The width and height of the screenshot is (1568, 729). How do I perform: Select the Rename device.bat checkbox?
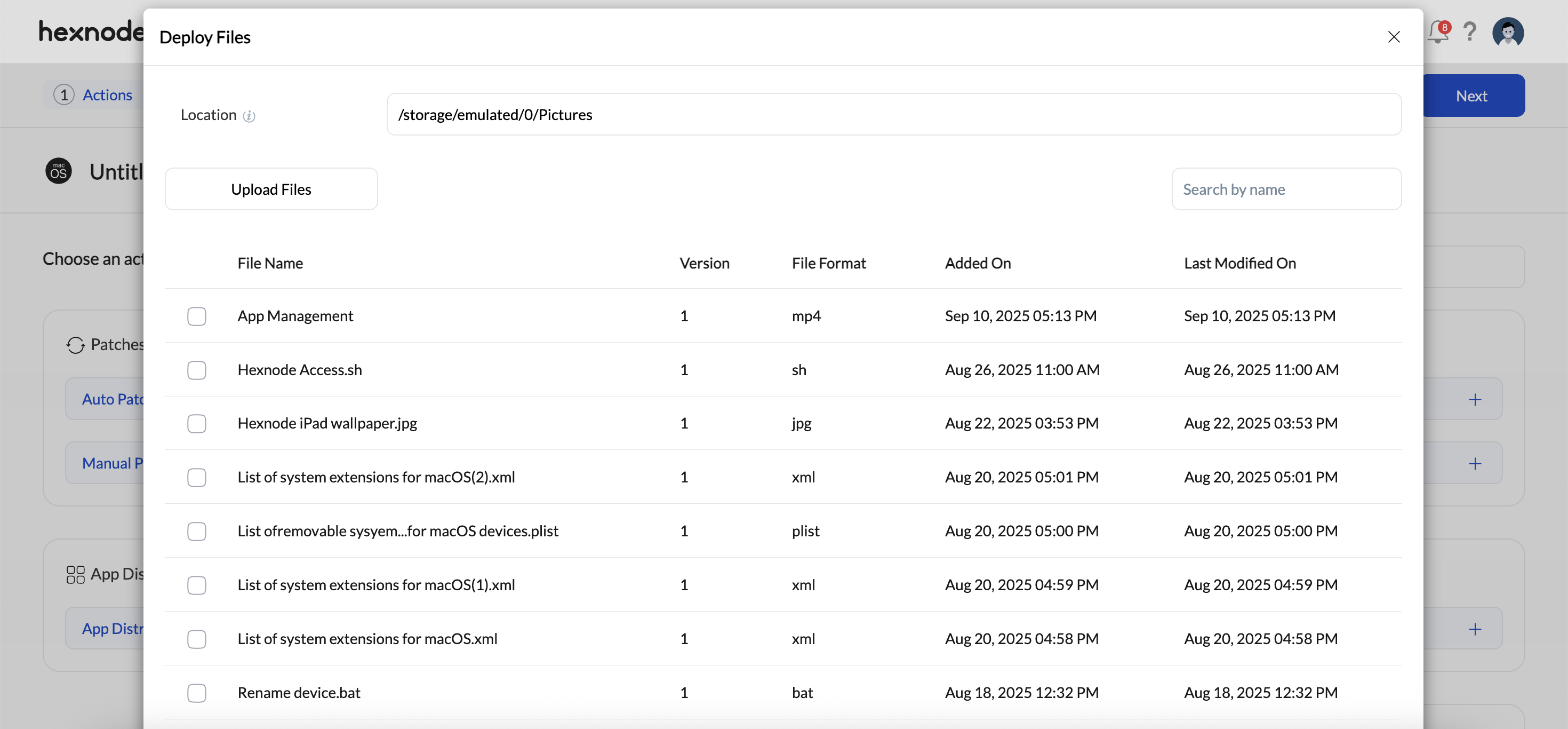coord(197,693)
